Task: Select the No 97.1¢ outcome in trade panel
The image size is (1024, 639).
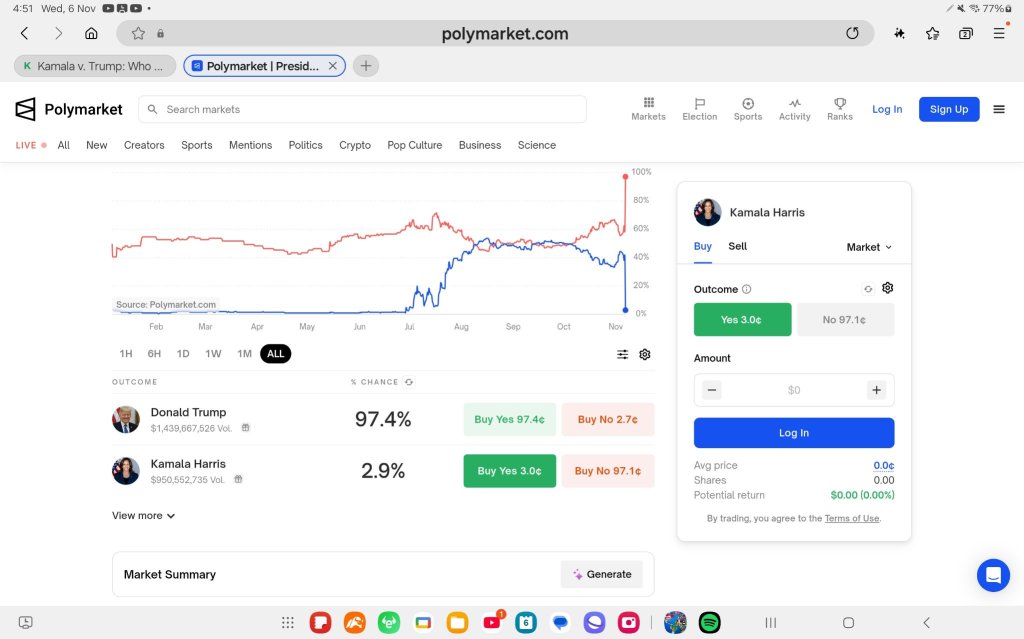Action: 846,320
